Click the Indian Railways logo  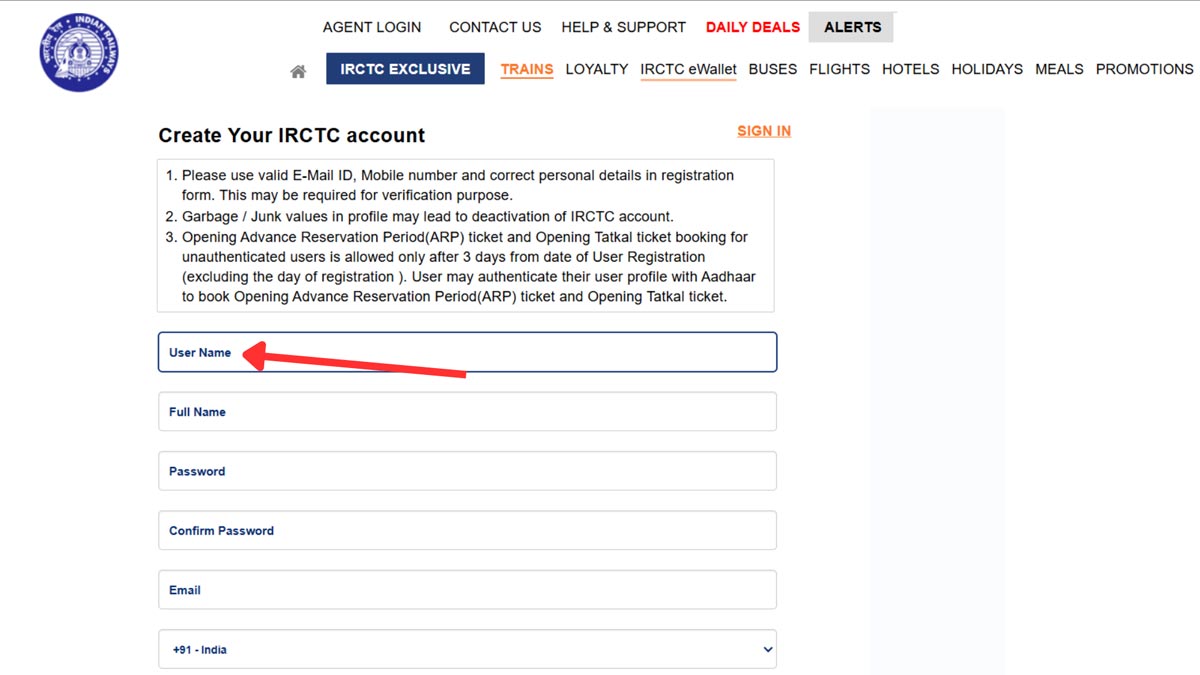tap(78, 52)
